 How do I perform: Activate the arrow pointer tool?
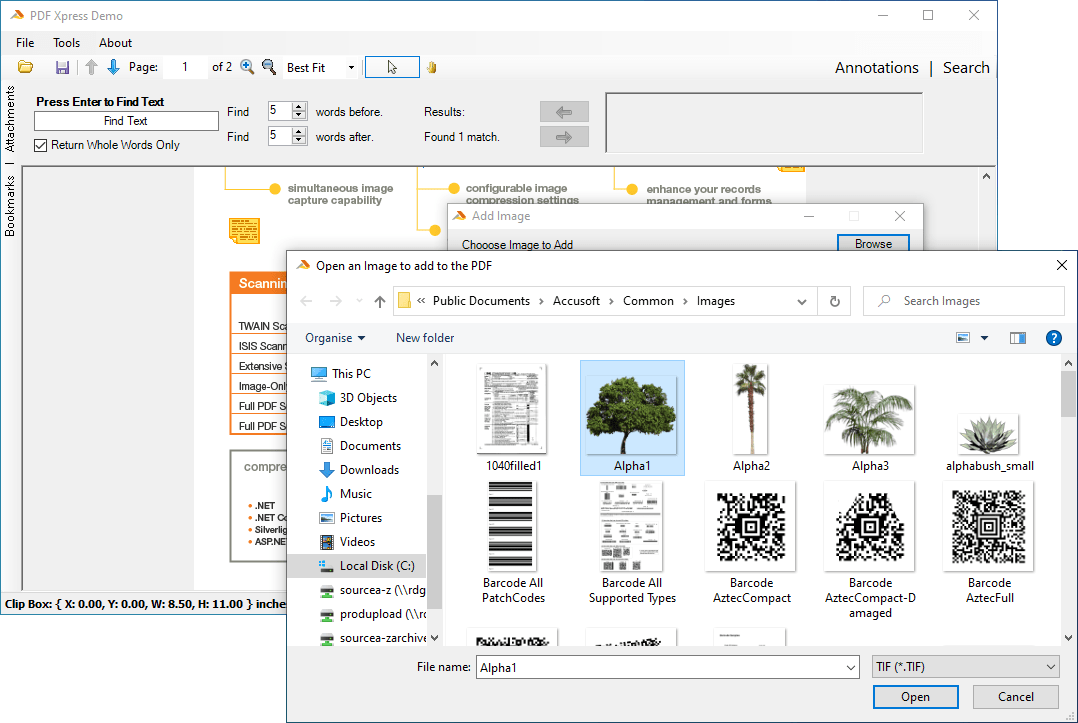point(391,67)
